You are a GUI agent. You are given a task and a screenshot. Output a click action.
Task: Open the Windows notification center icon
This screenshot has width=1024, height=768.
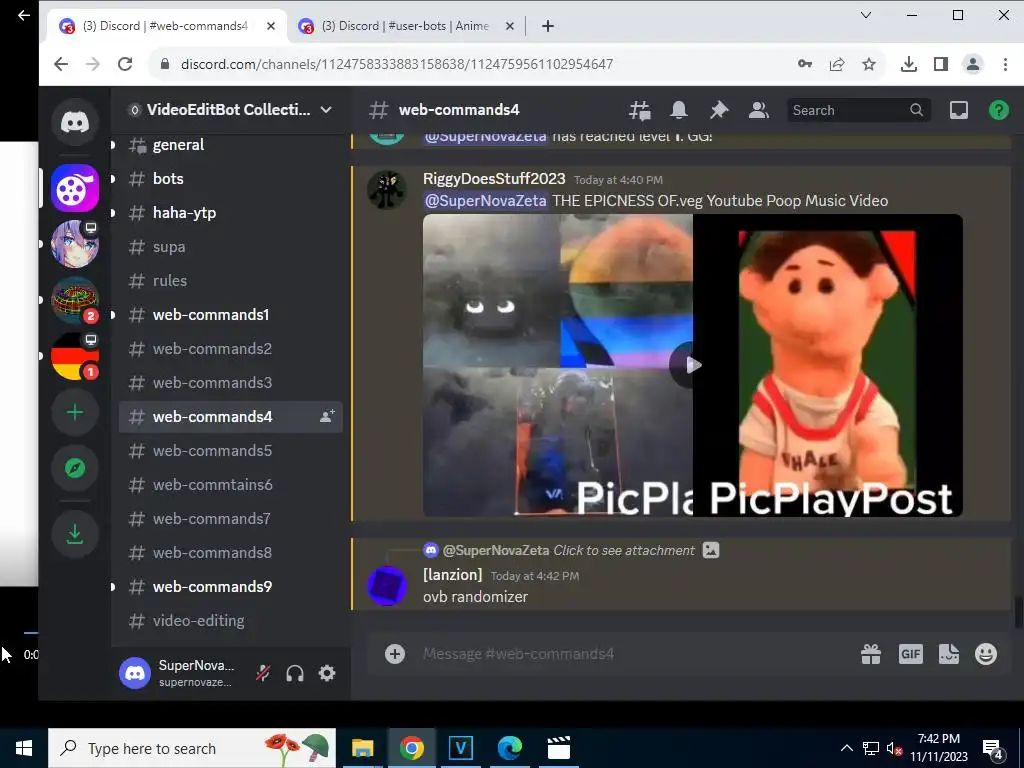point(993,748)
